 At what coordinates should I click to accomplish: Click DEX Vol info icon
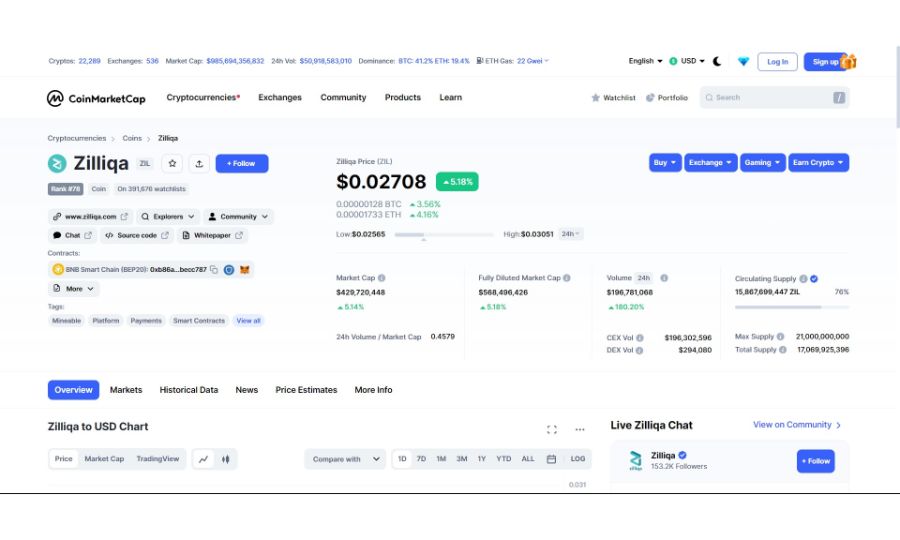639,350
